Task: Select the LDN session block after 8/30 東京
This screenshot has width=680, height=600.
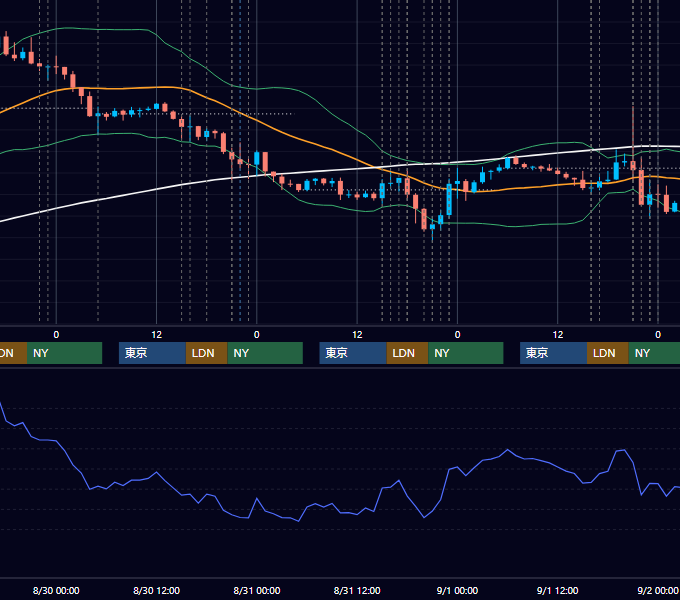Action: pyautogui.click(x=206, y=353)
